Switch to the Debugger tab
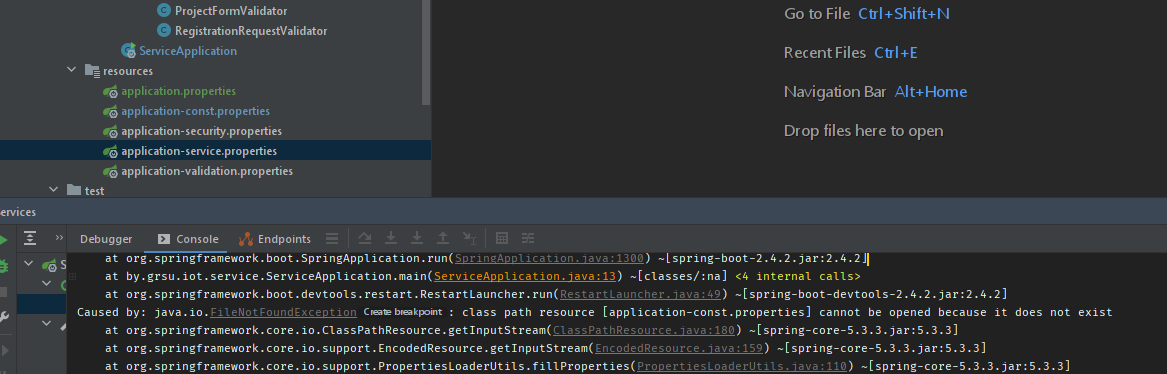 tap(106, 239)
